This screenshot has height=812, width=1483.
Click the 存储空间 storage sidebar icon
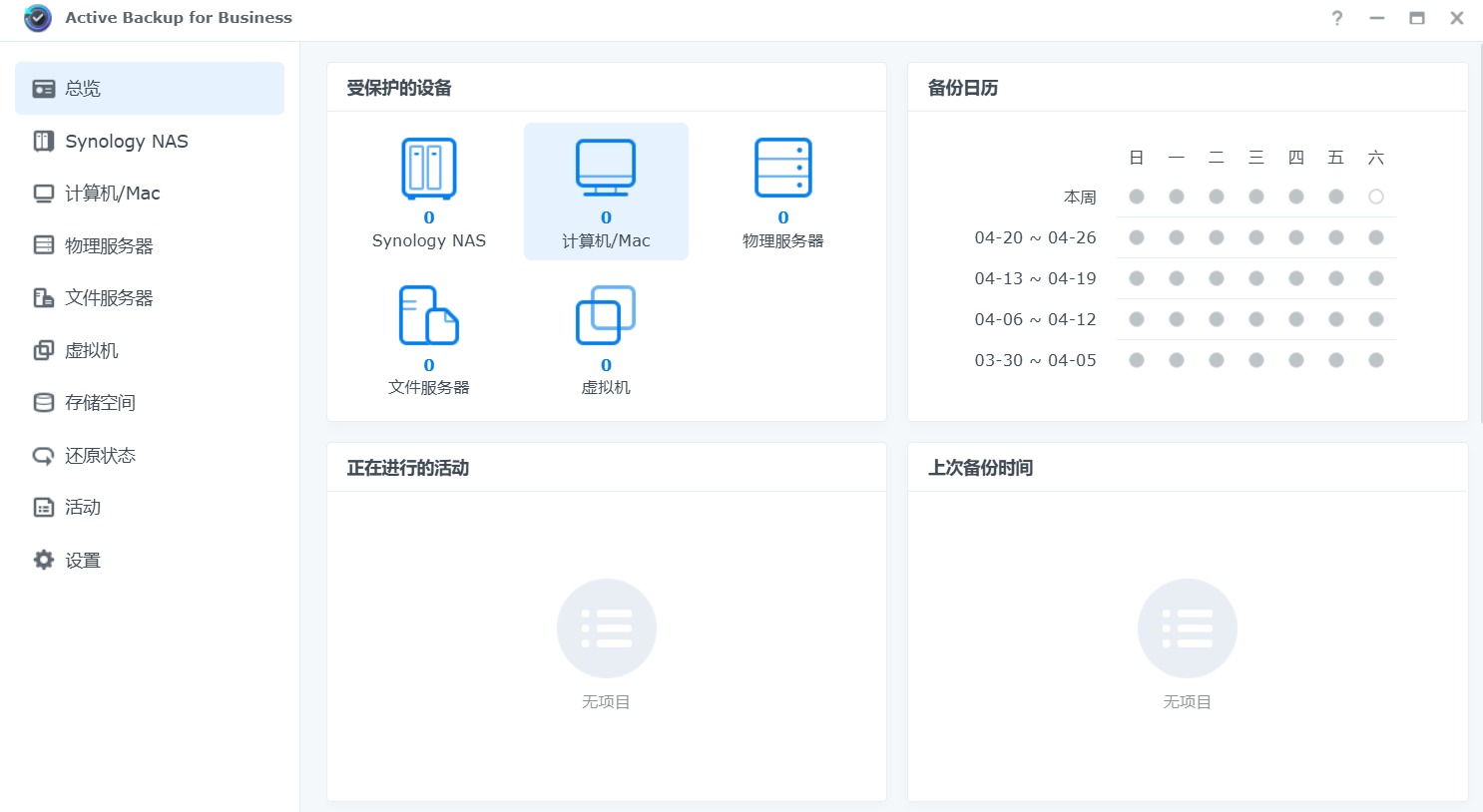[x=44, y=402]
